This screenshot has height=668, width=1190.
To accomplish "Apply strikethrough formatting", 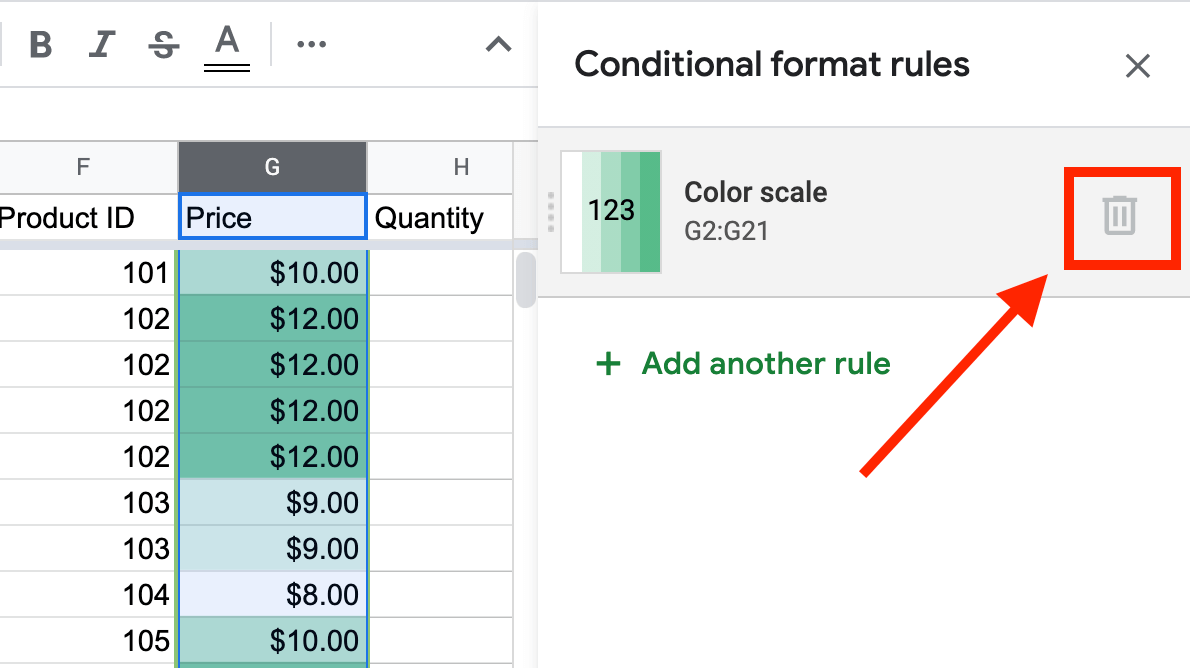I will 163,44.
